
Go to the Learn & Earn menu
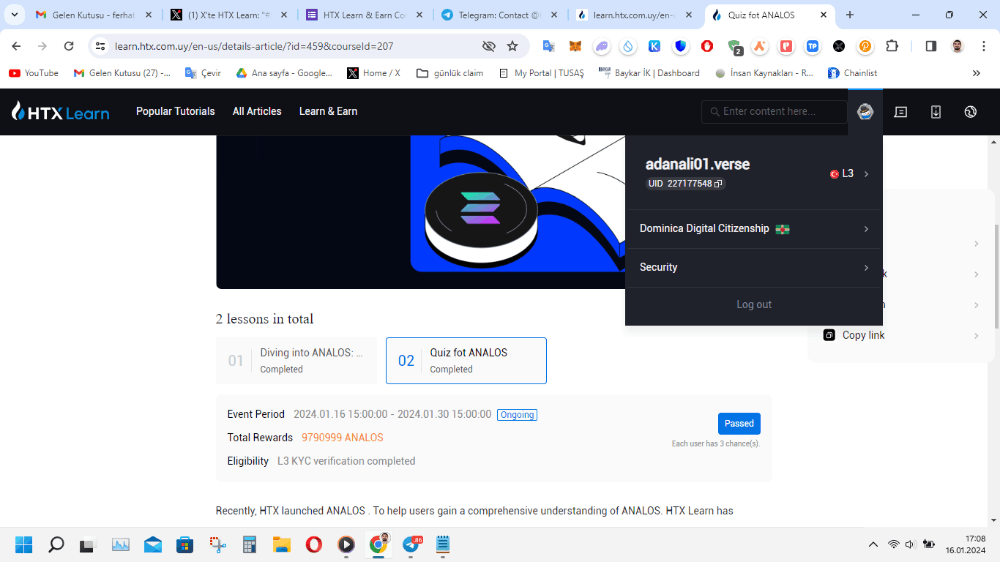[328, 112]
